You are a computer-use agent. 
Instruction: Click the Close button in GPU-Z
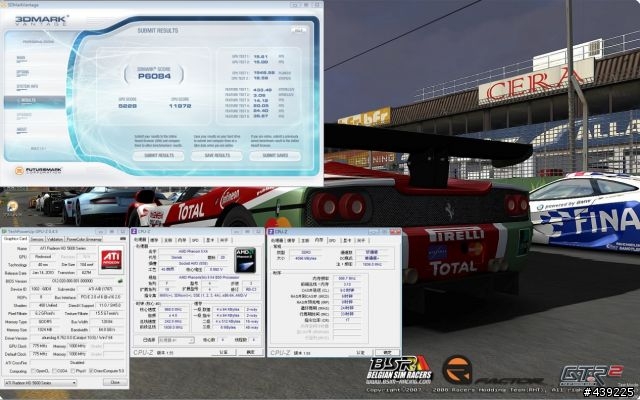(115, 382)
